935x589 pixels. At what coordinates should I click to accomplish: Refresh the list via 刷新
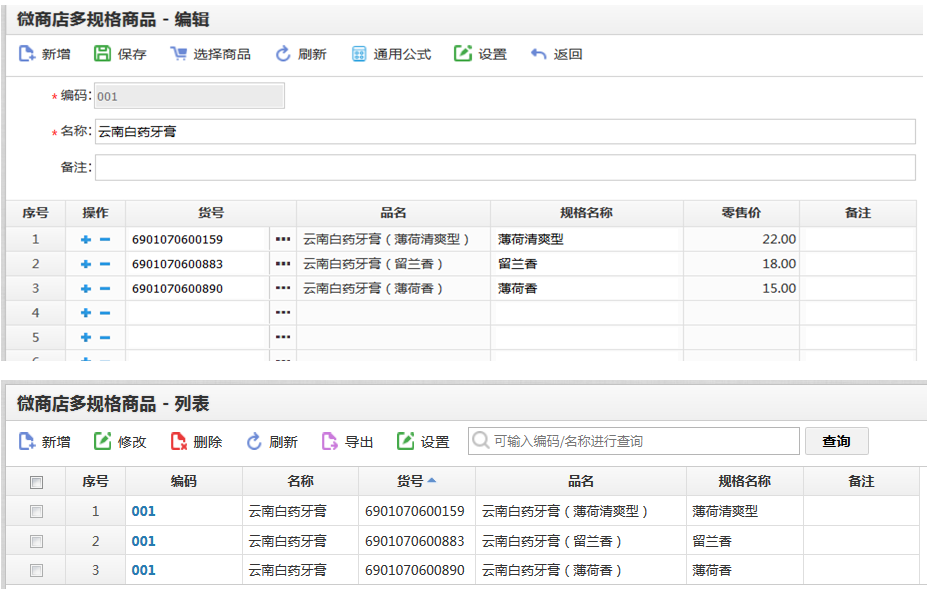[272, 442]
